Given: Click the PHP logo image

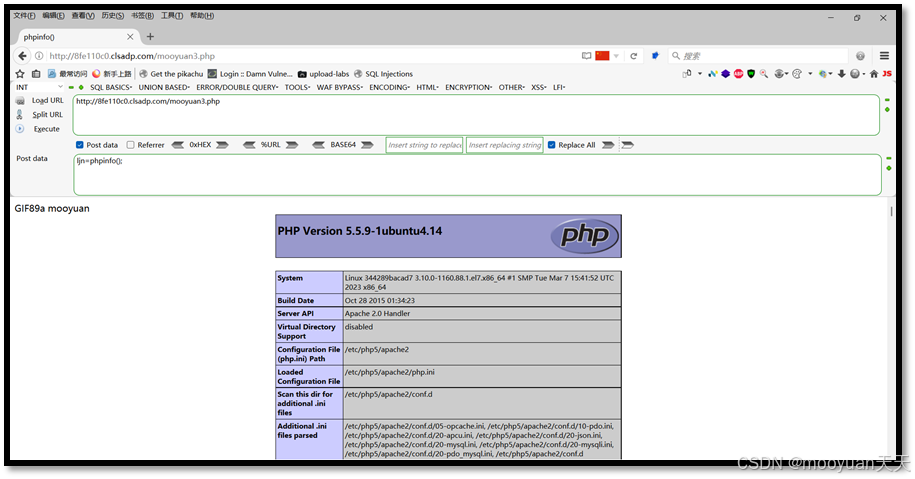Looking at the screenshot, I should coord(585,236).
